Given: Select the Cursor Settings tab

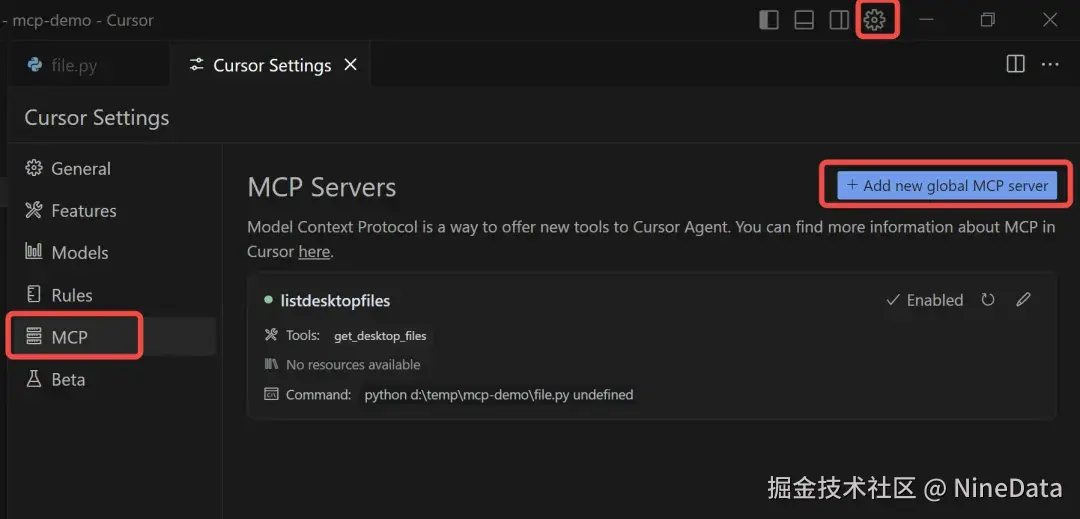Looking at the screenshot, I should (x=271, y=66).
